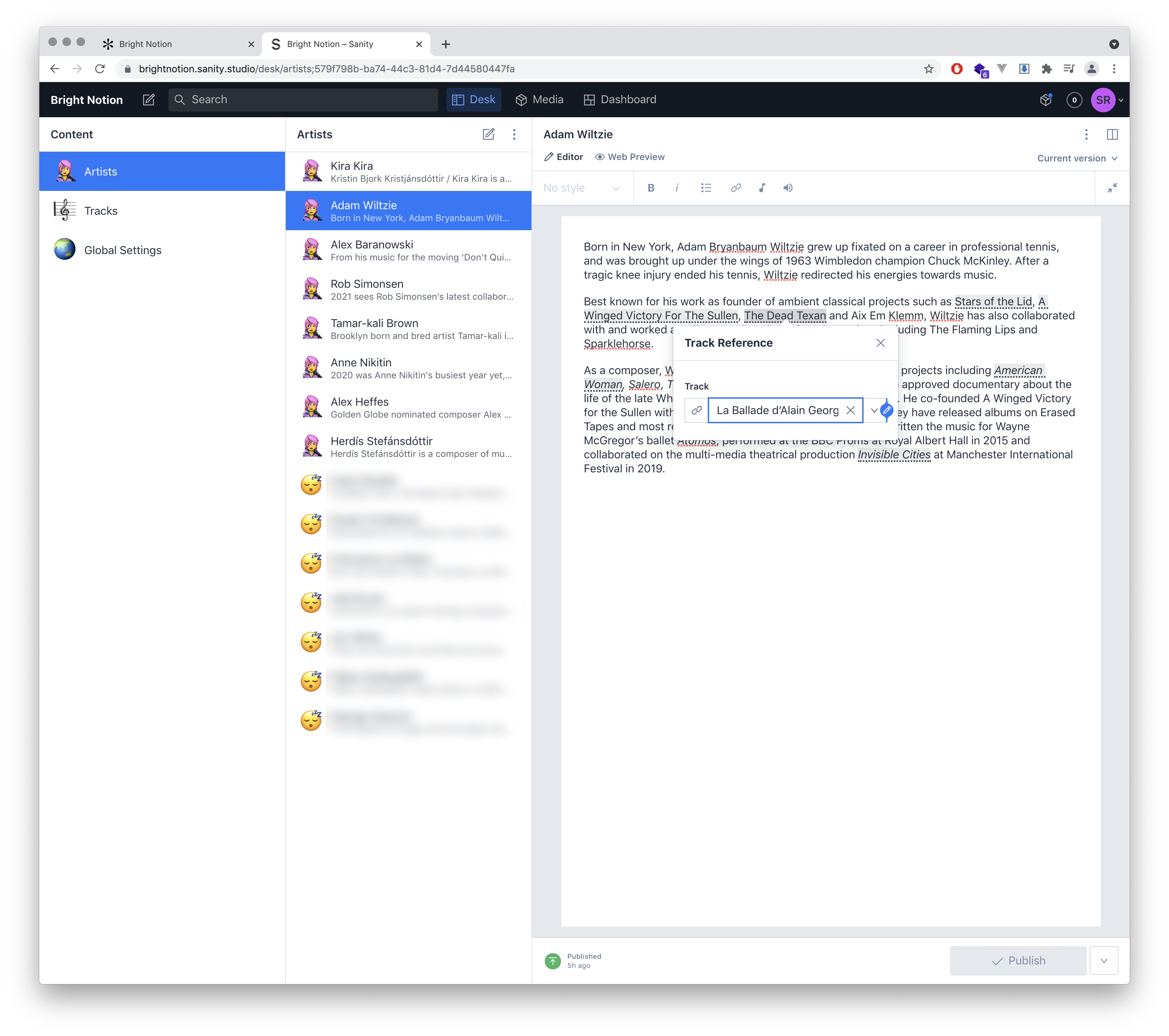Open the Tracks content section
This screenshot has width=1169, height=1036.
[101, 211]
